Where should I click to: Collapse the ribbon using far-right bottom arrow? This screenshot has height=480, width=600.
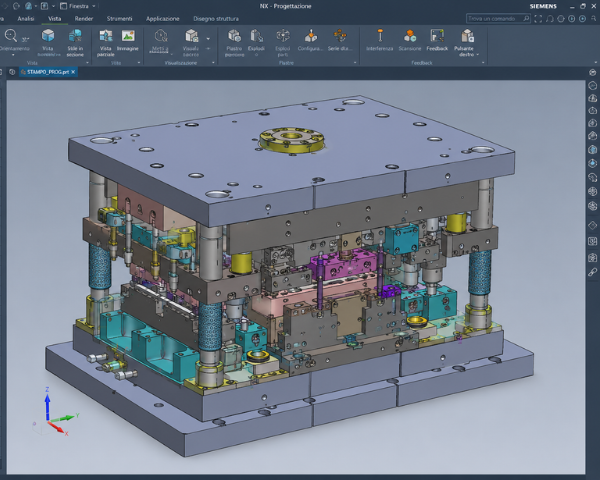(x=596, y=62)
